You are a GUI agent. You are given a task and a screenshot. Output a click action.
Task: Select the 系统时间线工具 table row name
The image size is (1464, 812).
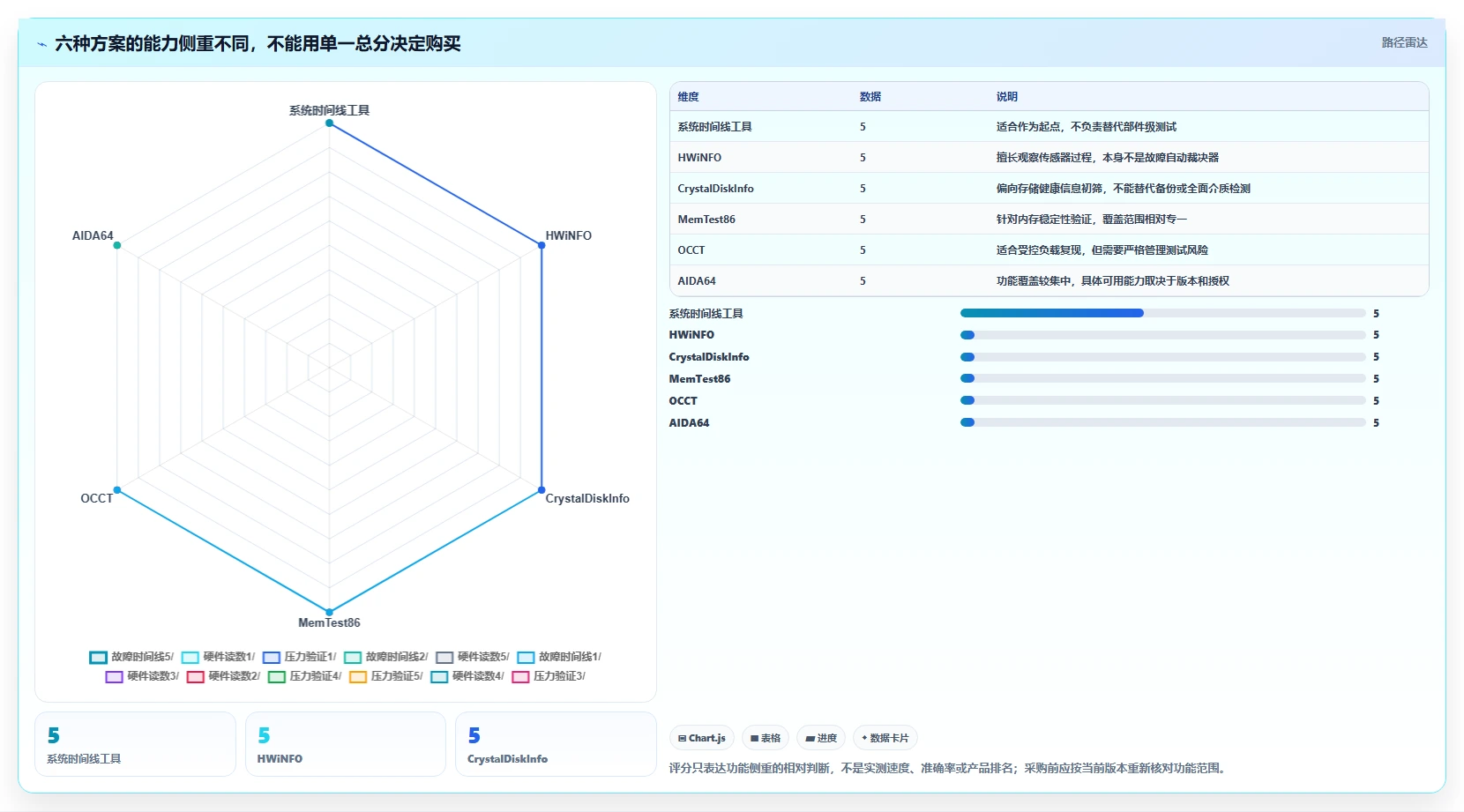pyautogui.click(x=714, y=127)
